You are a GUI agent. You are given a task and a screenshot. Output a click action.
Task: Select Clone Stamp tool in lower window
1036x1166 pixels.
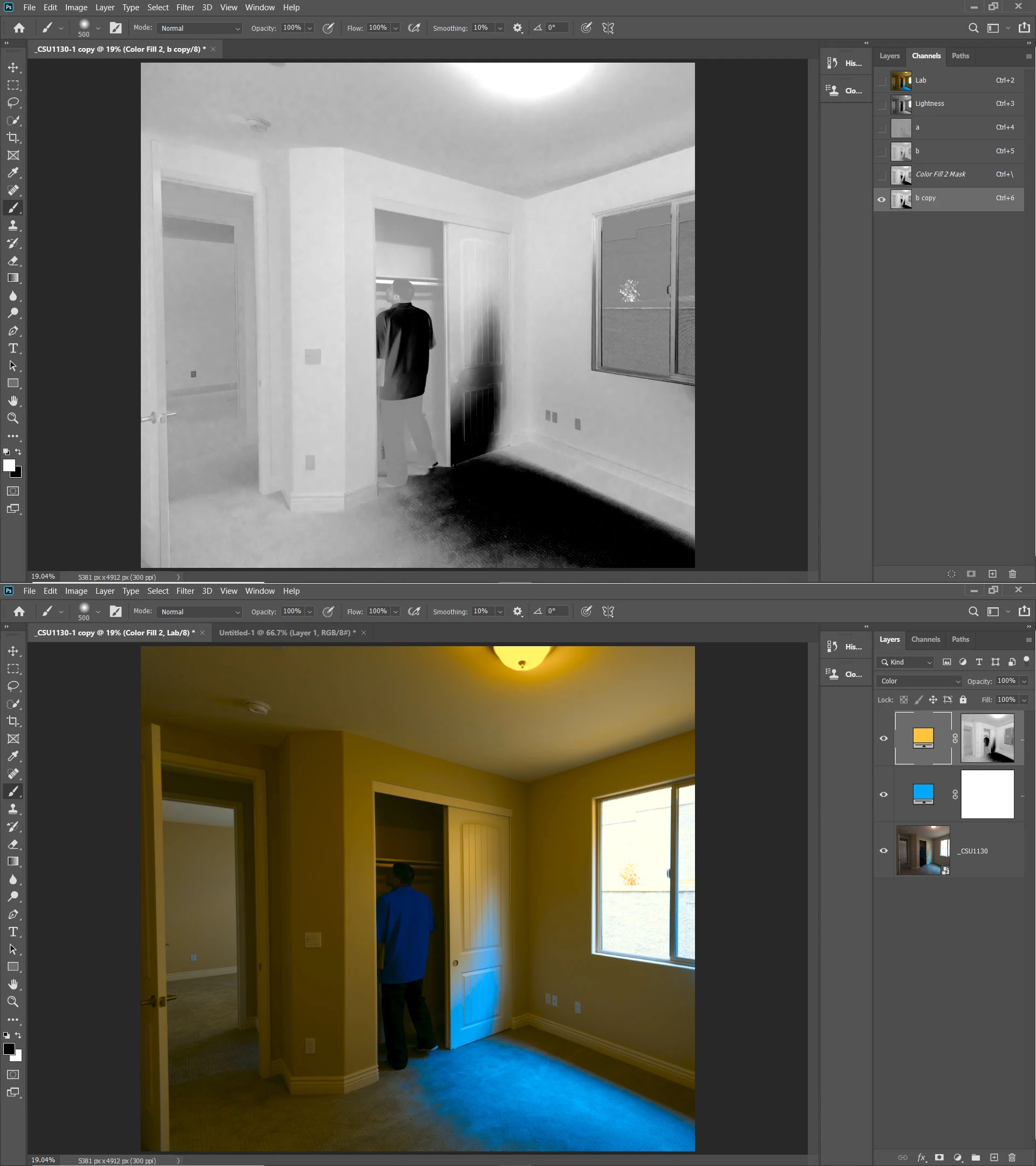coord(13,809)
